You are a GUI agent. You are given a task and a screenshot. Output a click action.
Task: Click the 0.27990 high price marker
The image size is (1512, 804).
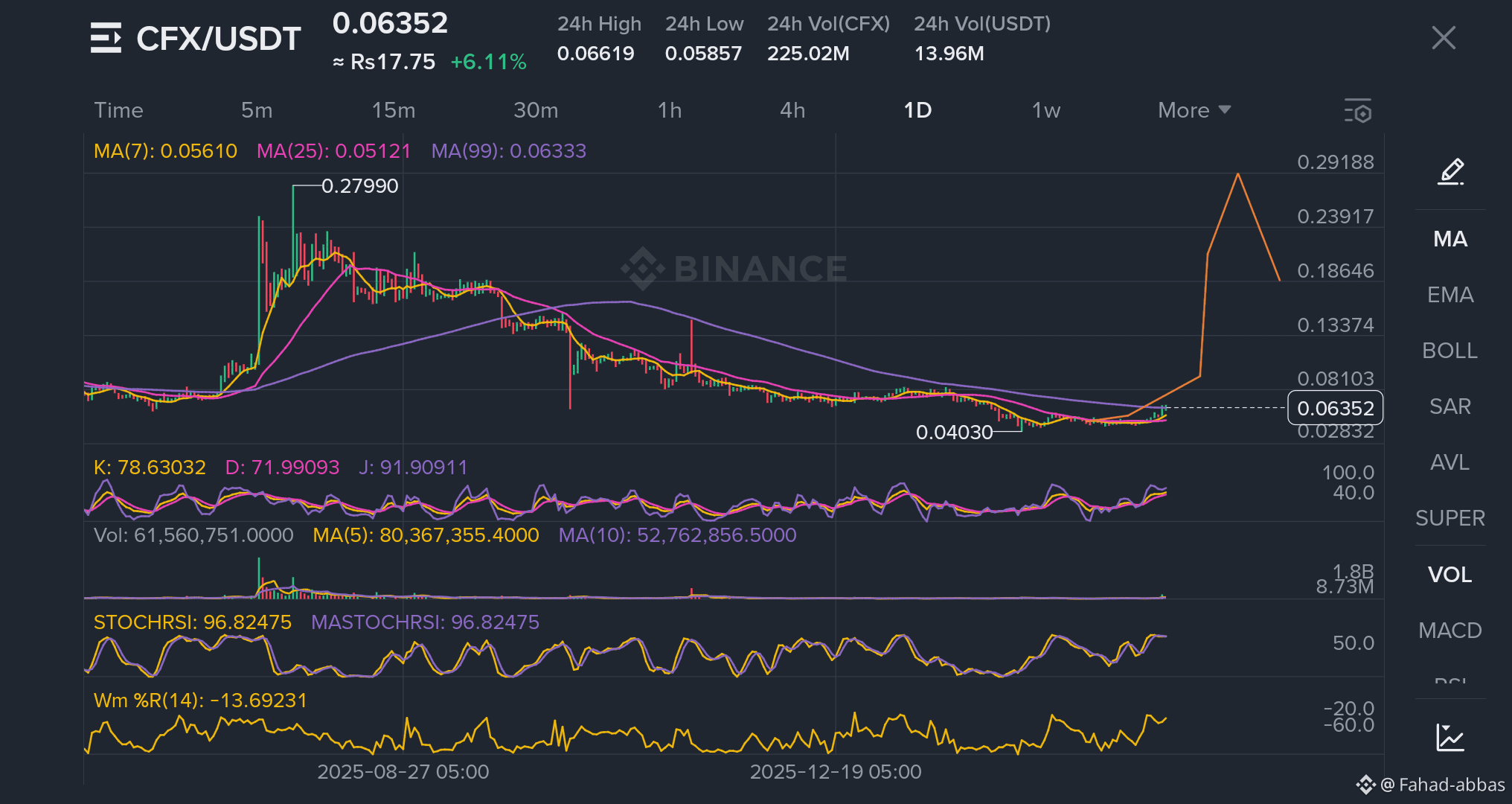359,186
